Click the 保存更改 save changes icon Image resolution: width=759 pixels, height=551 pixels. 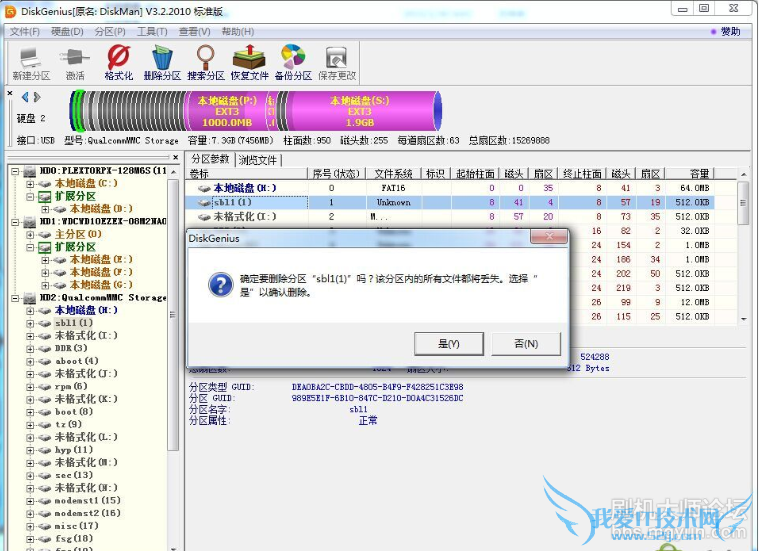pos(337,63)
